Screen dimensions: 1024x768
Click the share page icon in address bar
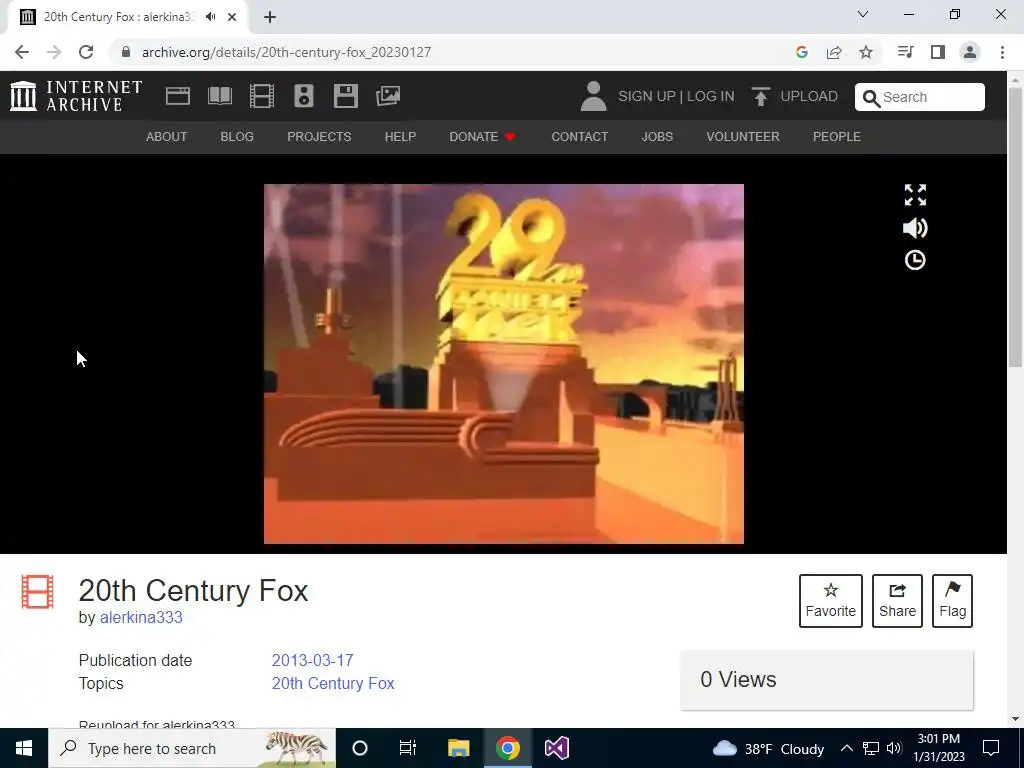coord(834,52)
